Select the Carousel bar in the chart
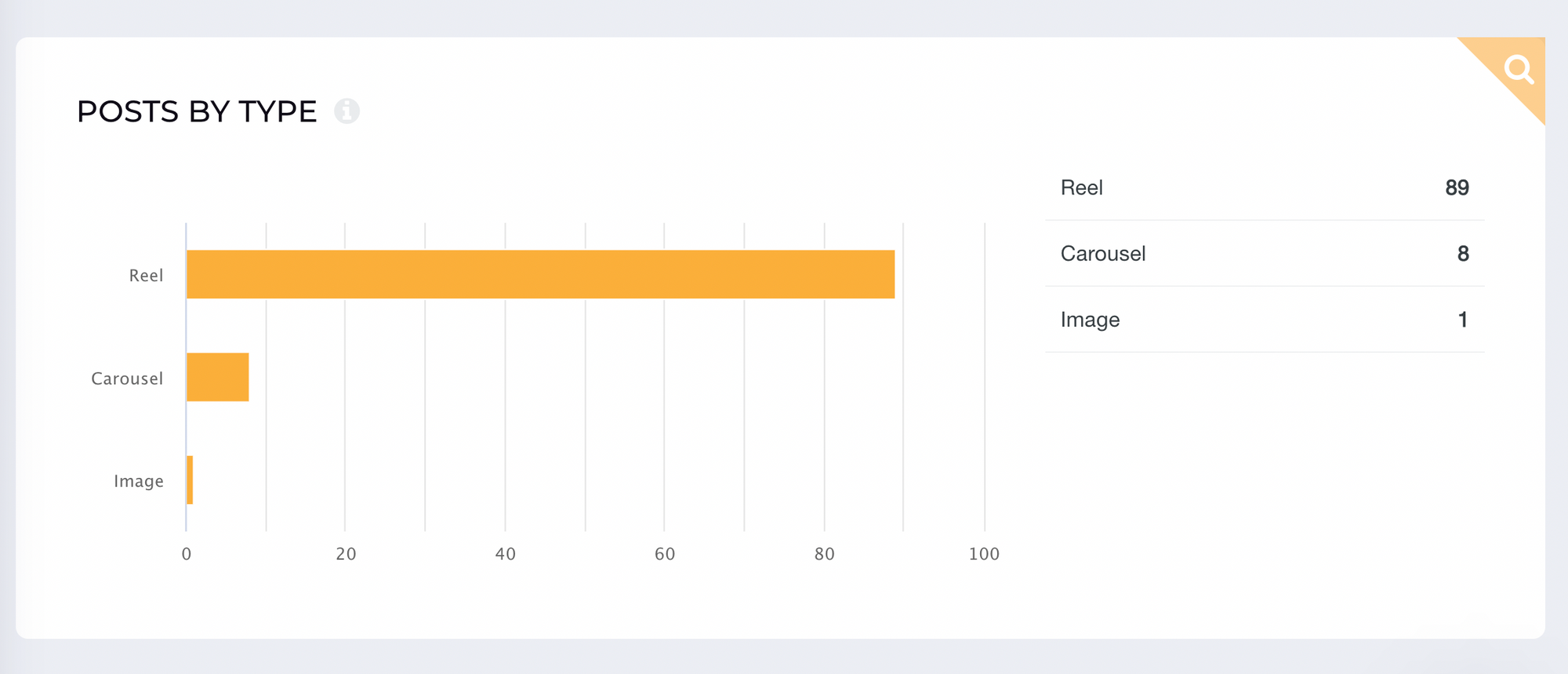The image size is (1568, 674). (x=218, y=377)
